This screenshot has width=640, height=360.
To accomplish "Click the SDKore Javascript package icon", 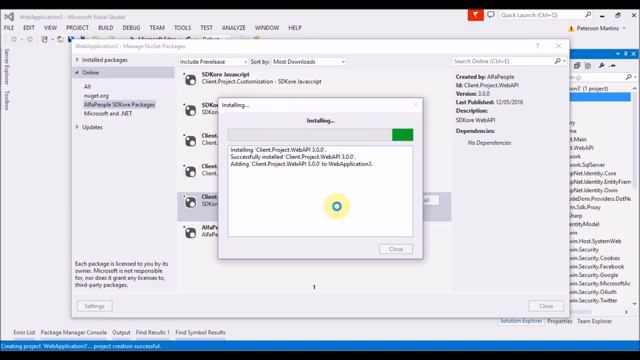I will pos(190,79).
